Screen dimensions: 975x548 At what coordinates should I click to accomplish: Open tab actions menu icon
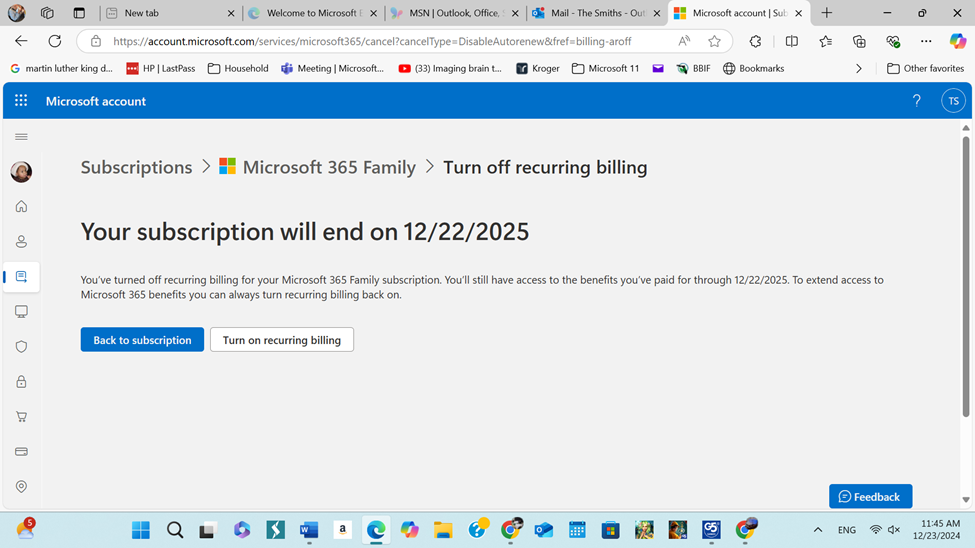(x=47, y=12)
